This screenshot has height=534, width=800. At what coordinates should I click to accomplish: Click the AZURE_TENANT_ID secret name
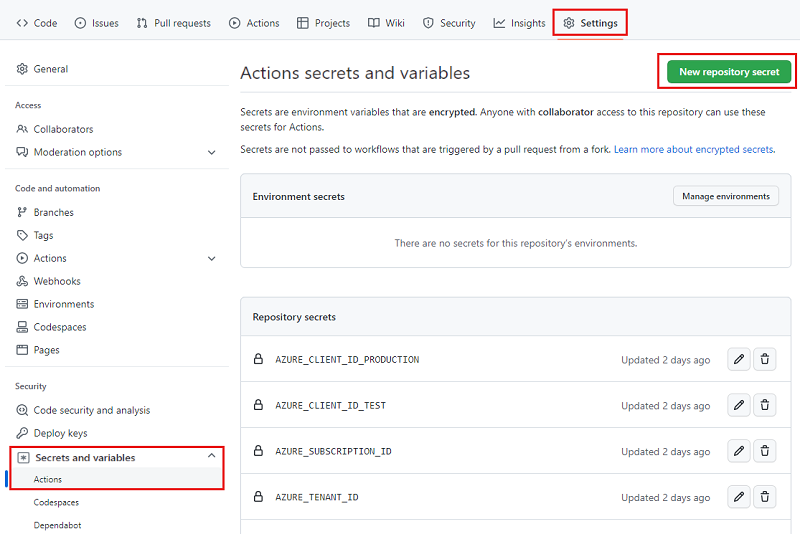point(317,497)
